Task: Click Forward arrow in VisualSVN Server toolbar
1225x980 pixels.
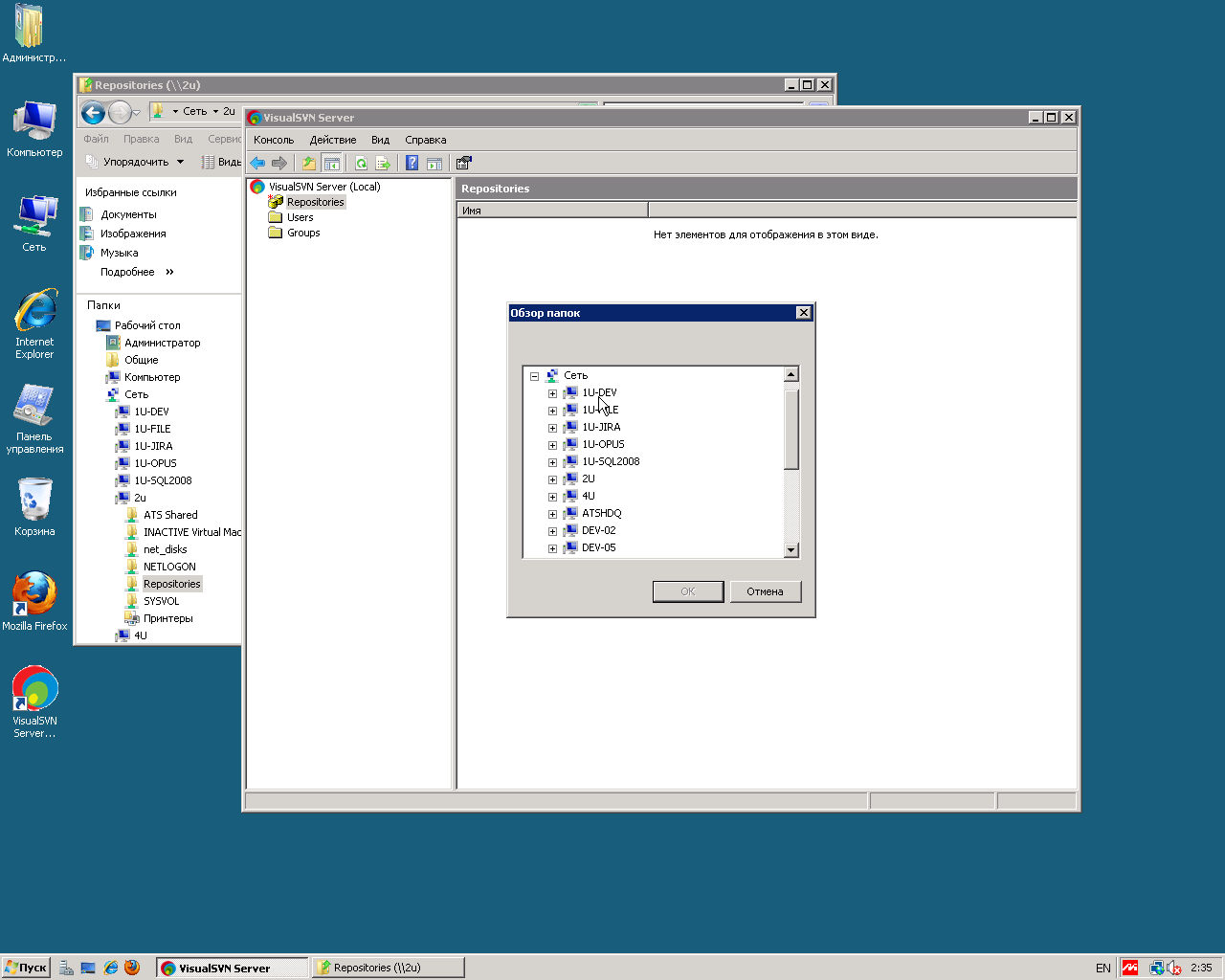Action: pos(279,163)
